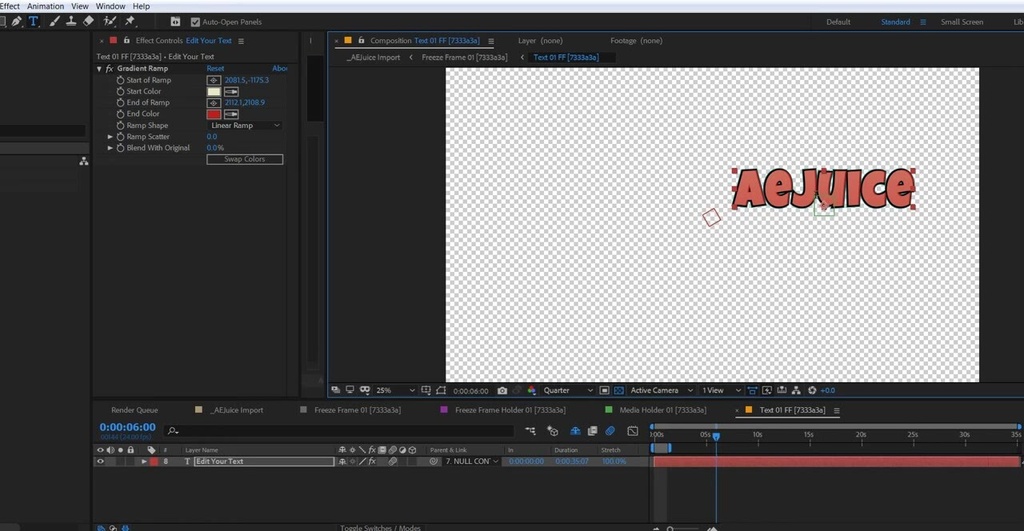The width and height of the screenshot is (1024, 531).
Task: Open Help menu
Action: point(141,6)
